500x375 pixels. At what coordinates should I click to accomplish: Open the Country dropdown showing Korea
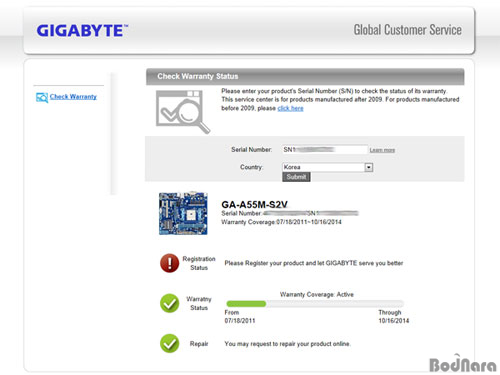click(328, 167)
